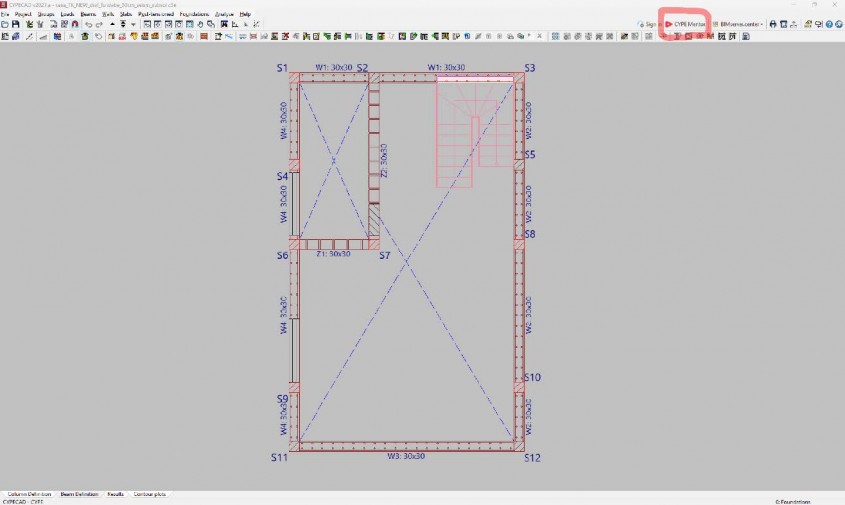
Task: Open the Analyse menu
Action: point(224,14)
